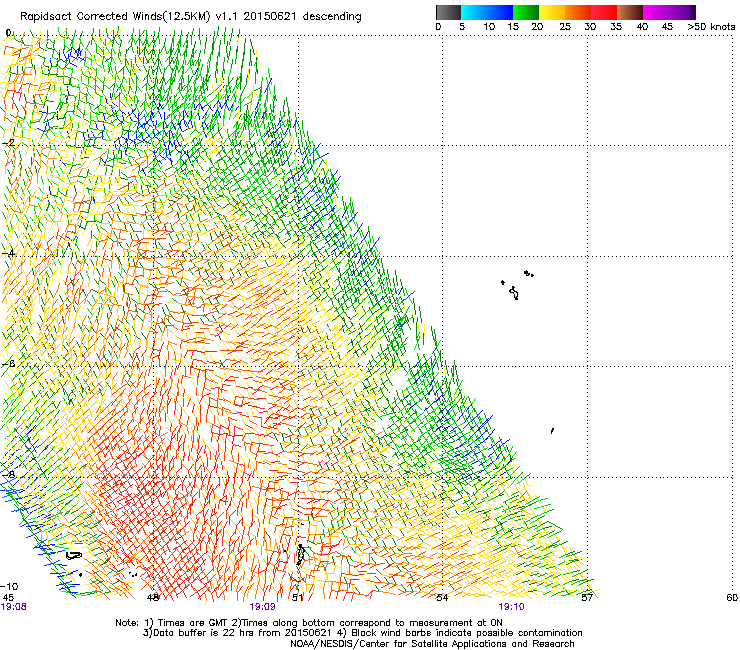Viewport: 740px width, 650px height.
Task: Pick the cyan-blue 5-15 knots legend swatch
Action: click(x=487, y=12)
